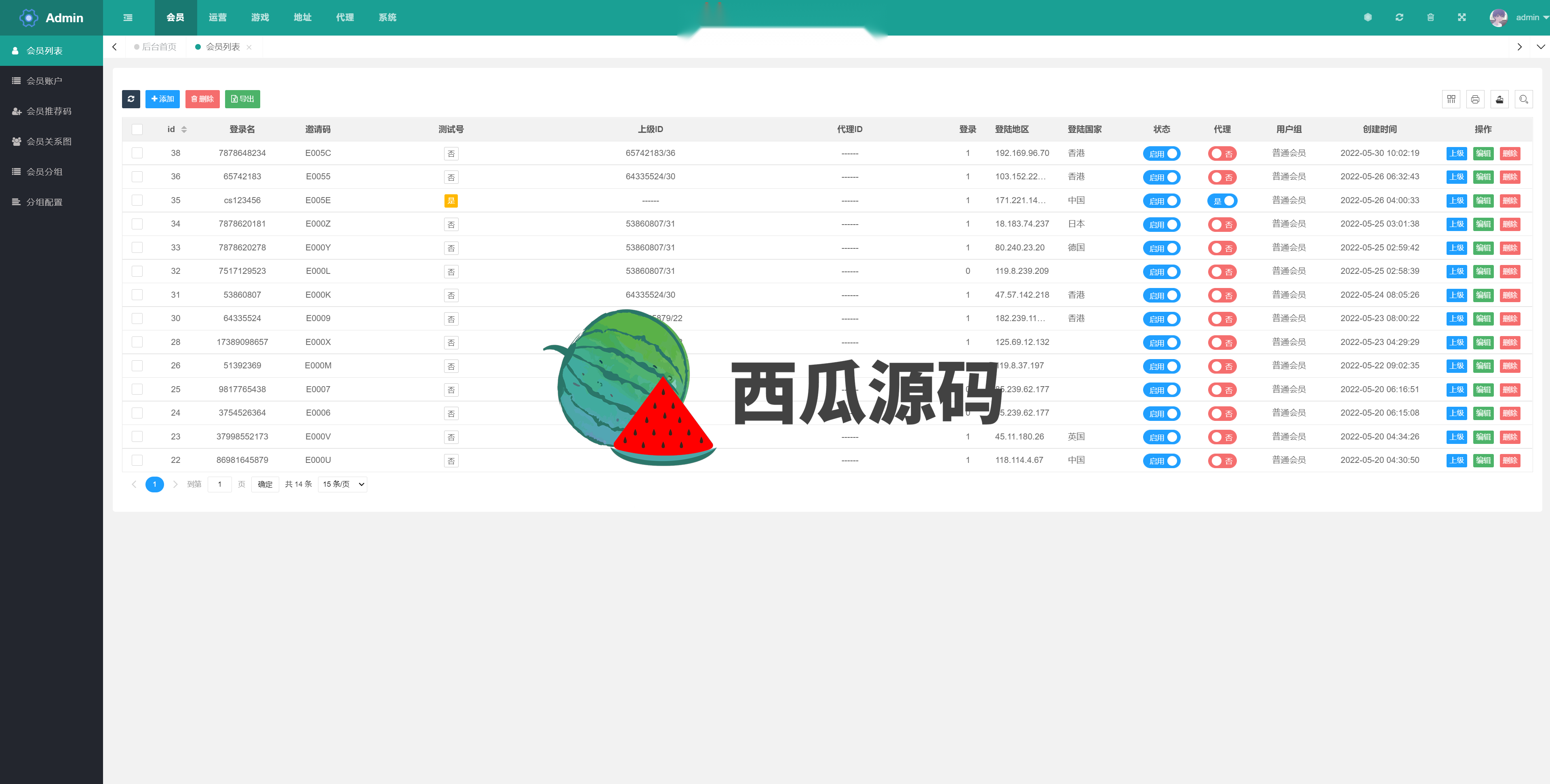Image resolution: width=1550 pixels, height=784 pixels.
Task: Click the theme cube icon in header
Action: pyautogui.click(x=1368, y=17)
